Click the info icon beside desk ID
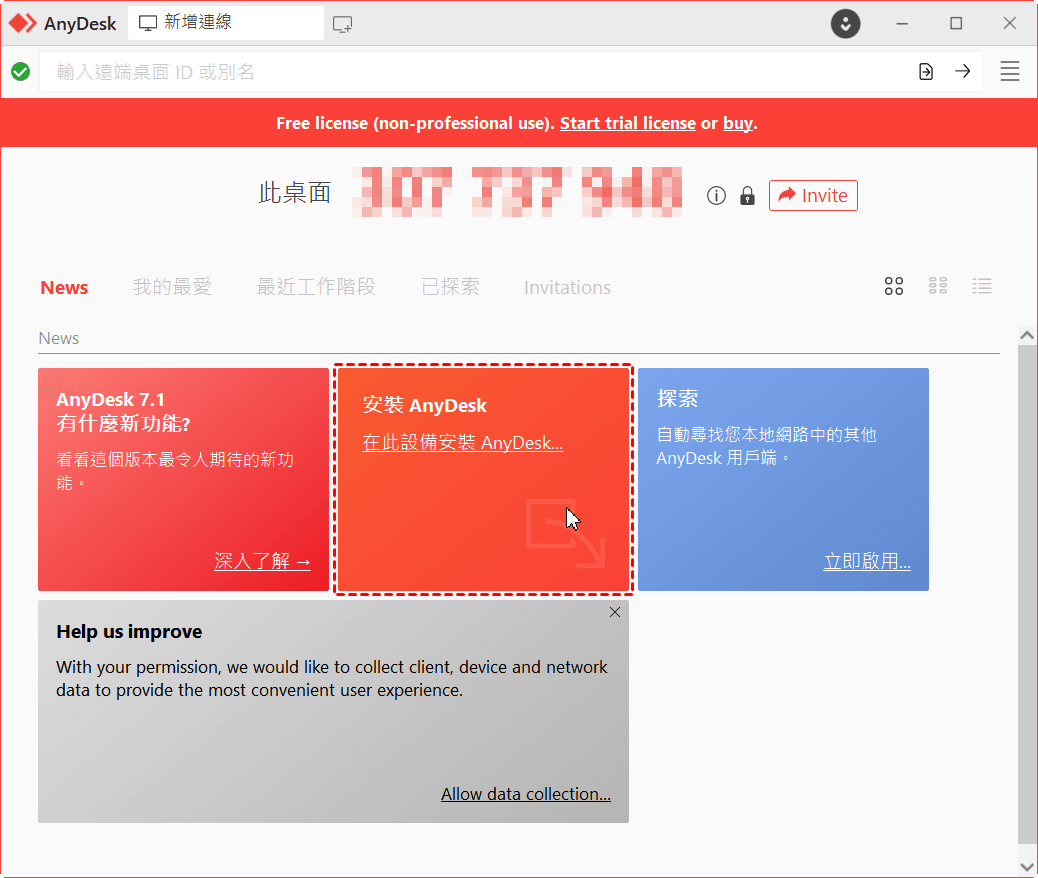This screenshot has height=878, width=1038. [x=716, y=195]
